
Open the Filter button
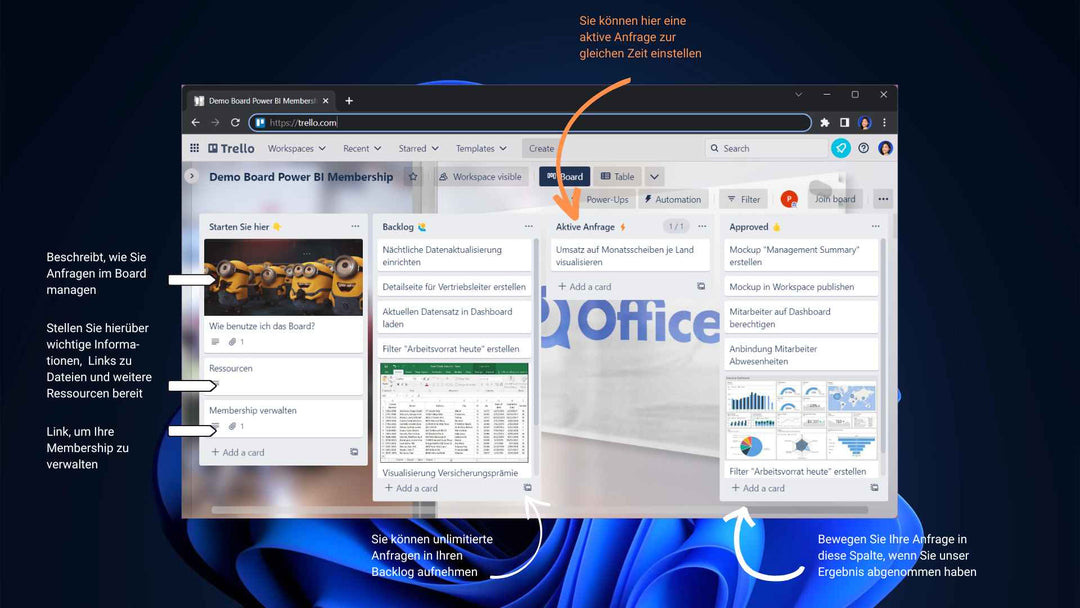point(743,199)
